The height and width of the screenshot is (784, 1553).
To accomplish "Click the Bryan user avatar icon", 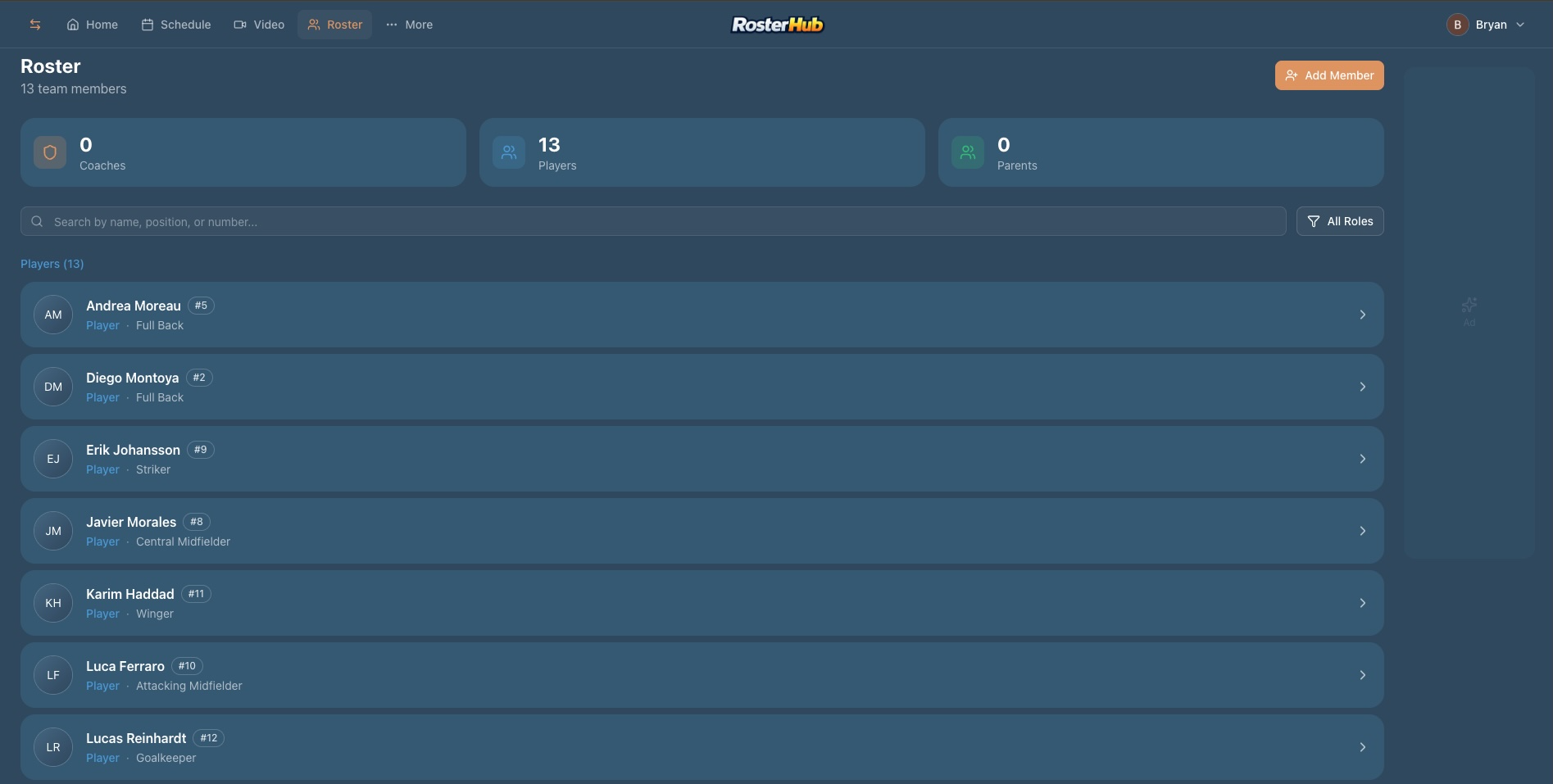I will point(1457,25).
